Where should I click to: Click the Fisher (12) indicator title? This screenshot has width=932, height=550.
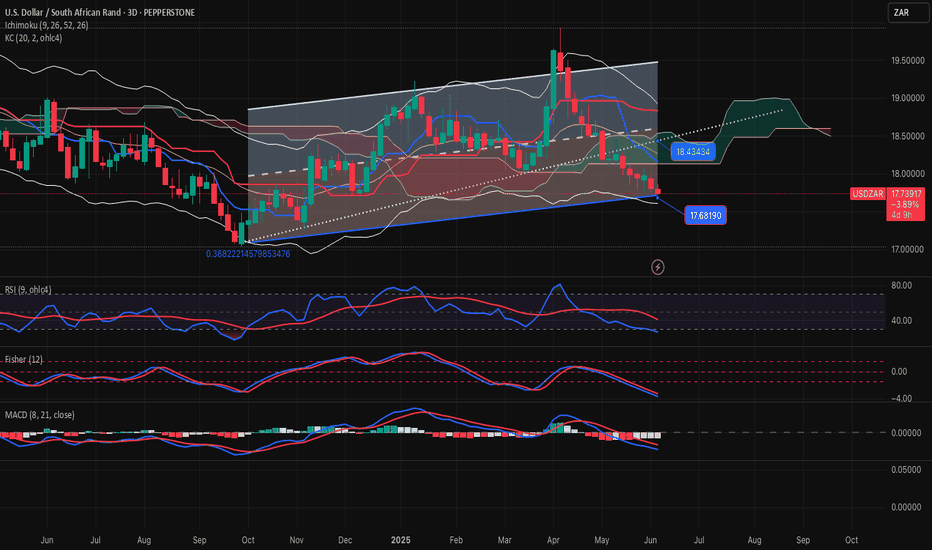tap(24, 360)
